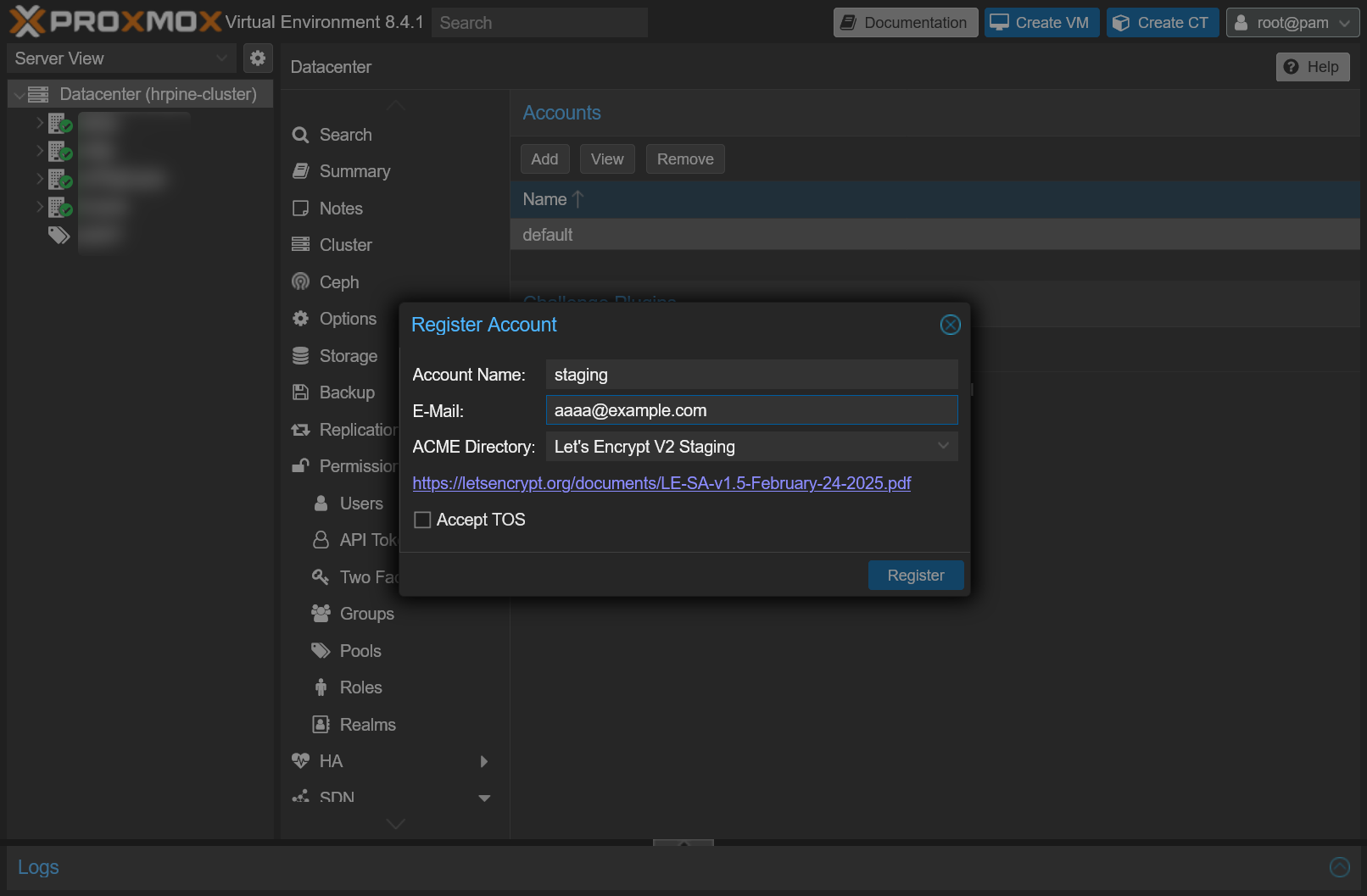Click the Groups people icon
Screen dimensions: 1367x896
tap(321, 614)
